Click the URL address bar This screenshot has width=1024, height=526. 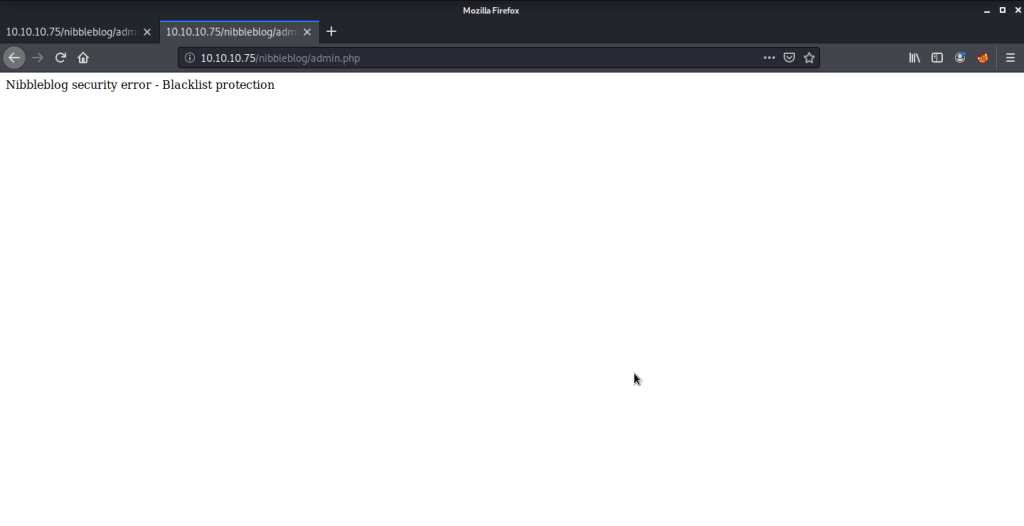(470, 58)
